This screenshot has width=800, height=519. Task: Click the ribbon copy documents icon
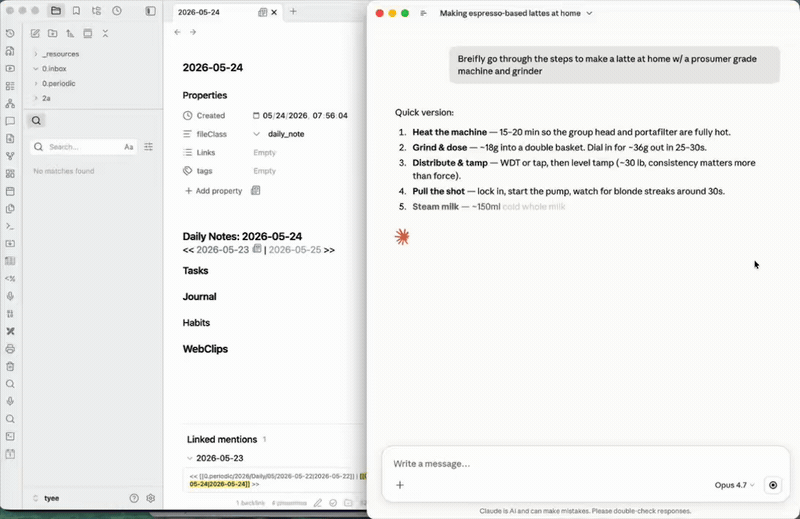point(10,209)
